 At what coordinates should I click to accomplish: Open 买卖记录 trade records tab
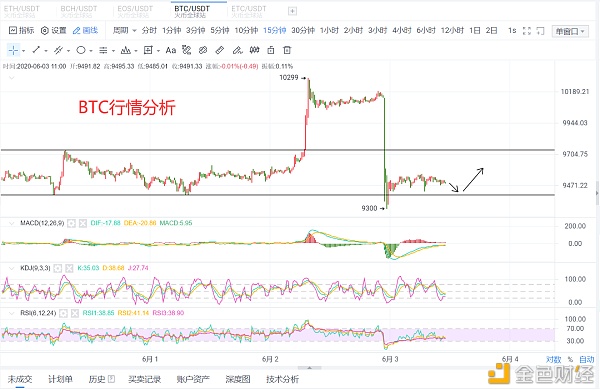pyautogui.click(x=145, y=379)
